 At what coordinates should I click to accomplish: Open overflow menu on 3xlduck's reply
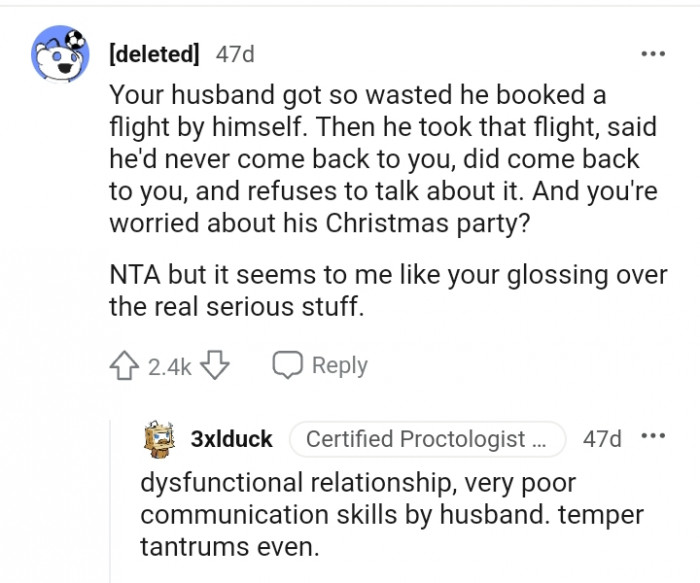click(653, 438)
